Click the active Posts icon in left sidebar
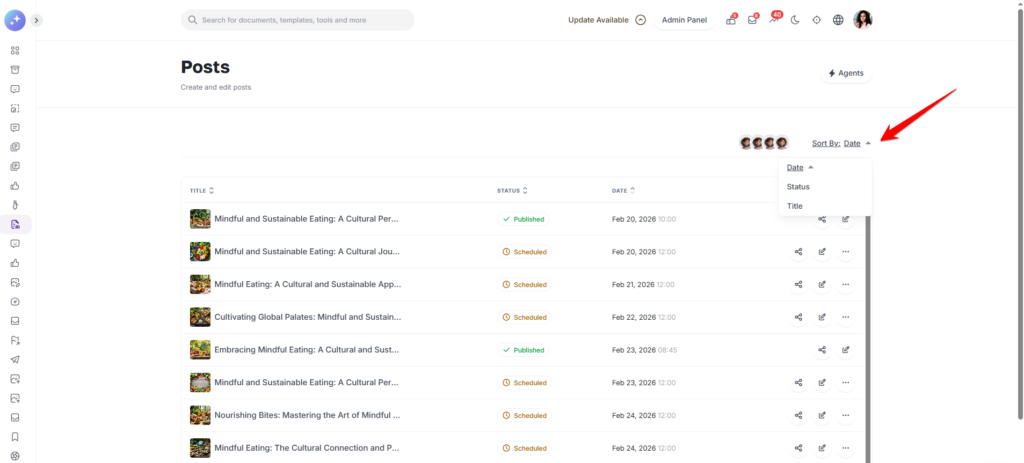The image size is (1024, 463). [x=15, y=224]
